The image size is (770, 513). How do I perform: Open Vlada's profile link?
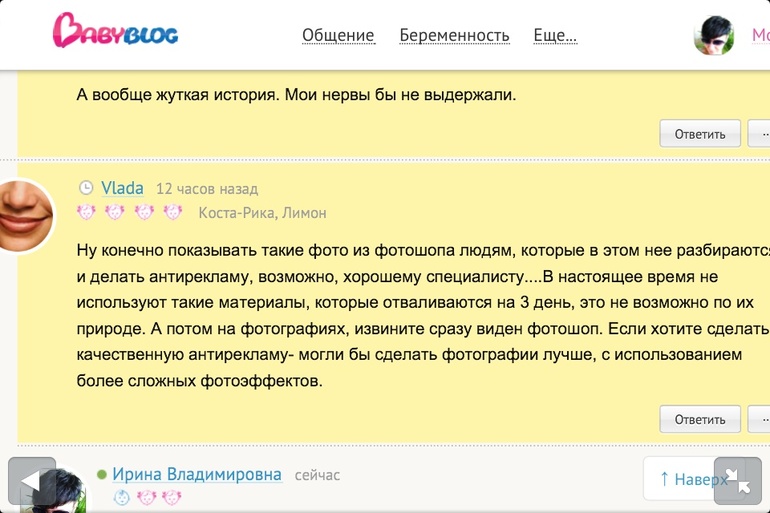pos(122,188)
